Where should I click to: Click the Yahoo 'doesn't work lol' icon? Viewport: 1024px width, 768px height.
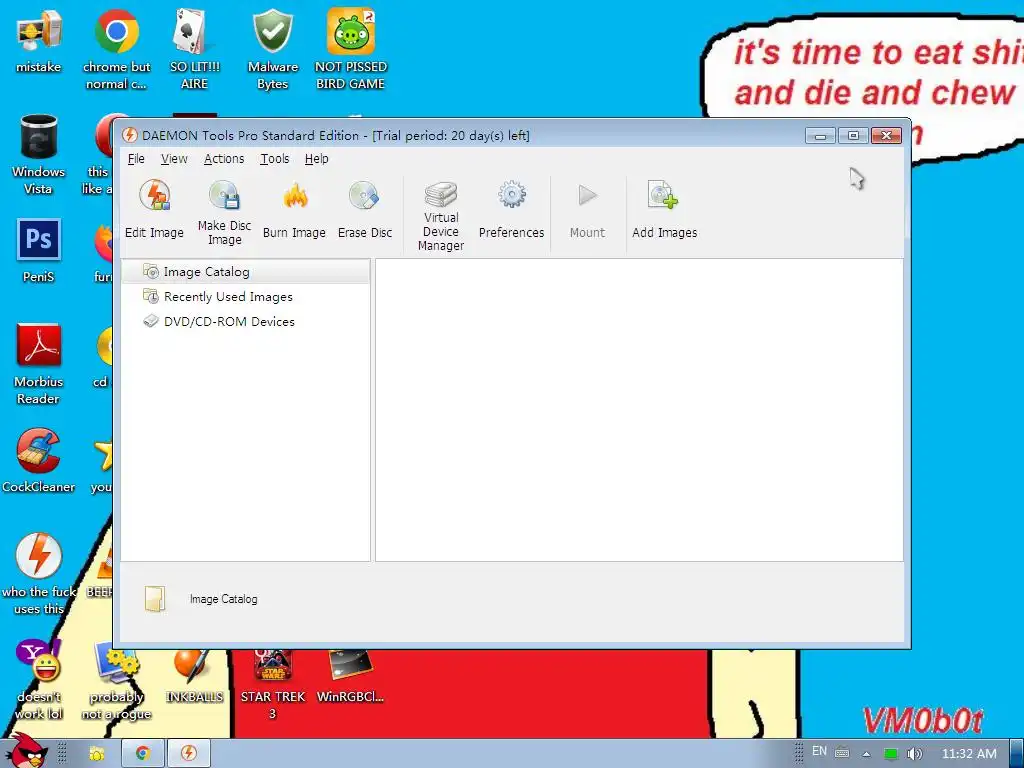39,679
